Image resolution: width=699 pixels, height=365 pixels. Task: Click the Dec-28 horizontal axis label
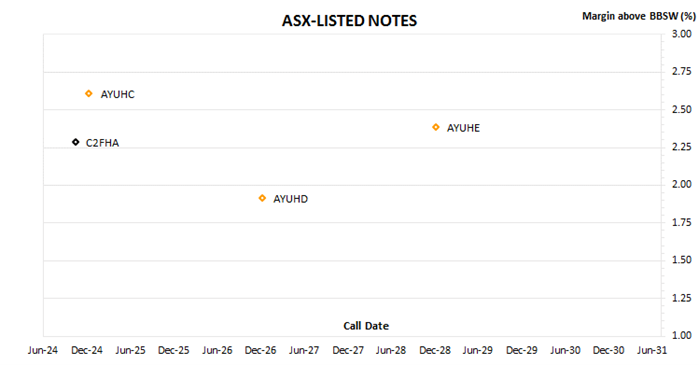tap(435, 350)
